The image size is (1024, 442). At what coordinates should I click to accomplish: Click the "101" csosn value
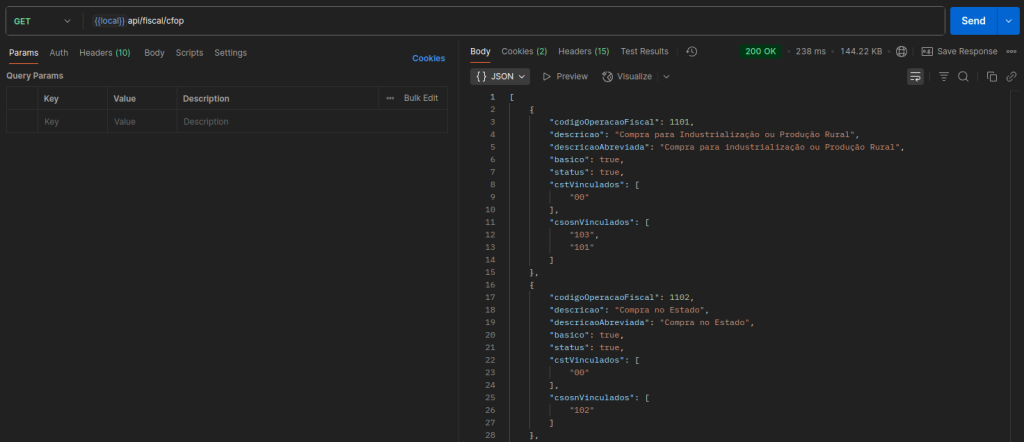coord(581,247)
